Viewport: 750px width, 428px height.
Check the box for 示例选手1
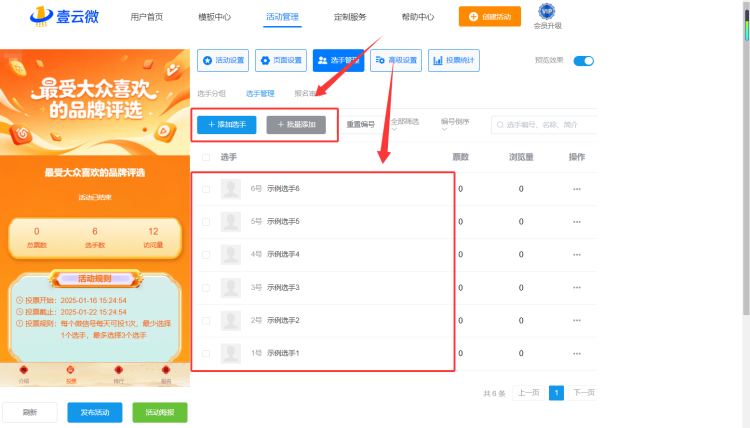click(x=206, y=353)
